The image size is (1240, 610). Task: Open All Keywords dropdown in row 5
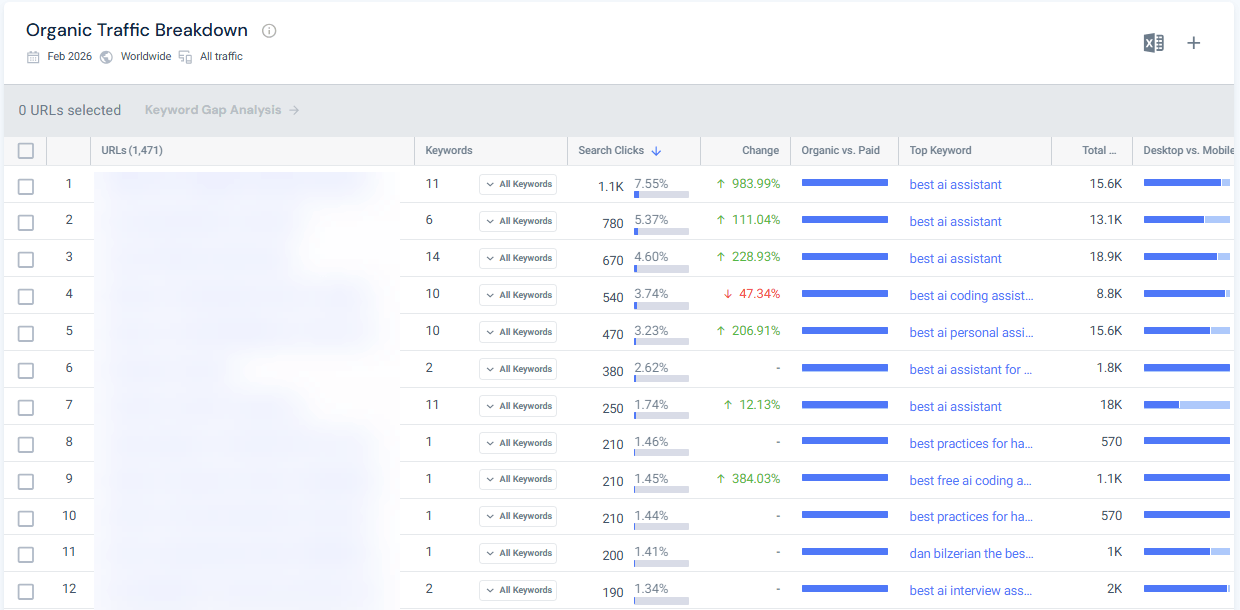click(x=518, y=332)
